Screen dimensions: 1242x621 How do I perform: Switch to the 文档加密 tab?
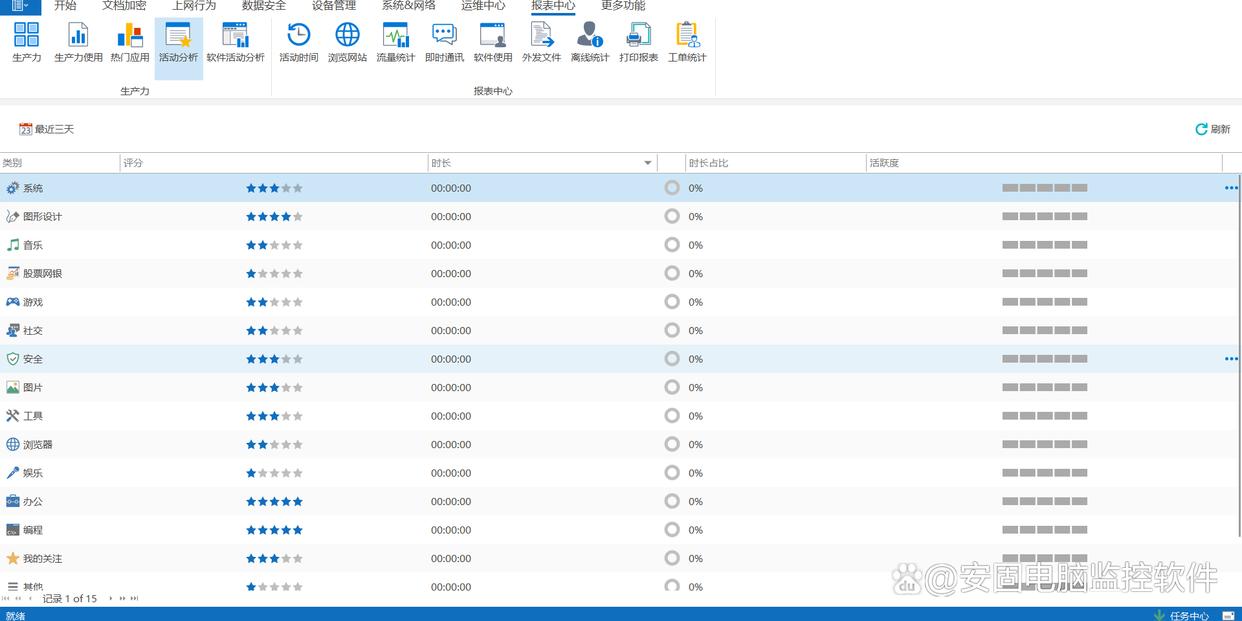point(124,6)
